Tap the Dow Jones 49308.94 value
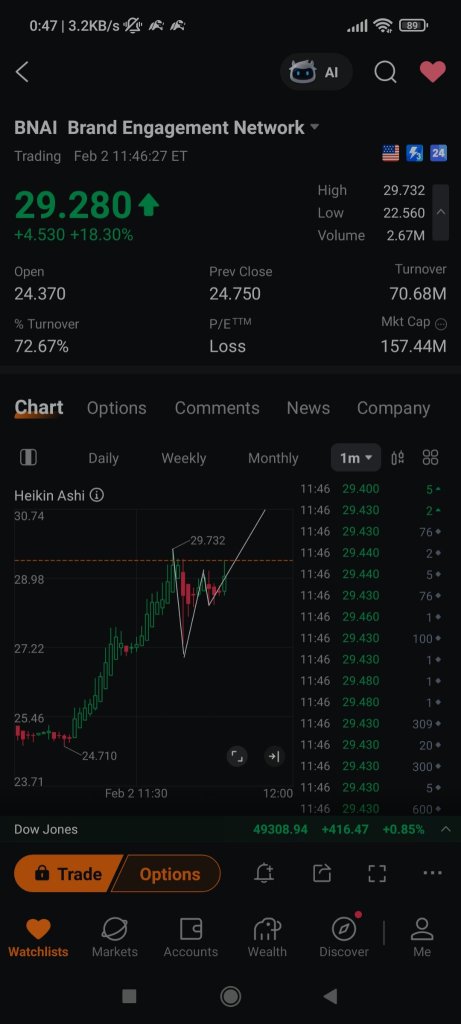Image resolution: width=461 pixels, height=1024 pixels. (280, 829)
